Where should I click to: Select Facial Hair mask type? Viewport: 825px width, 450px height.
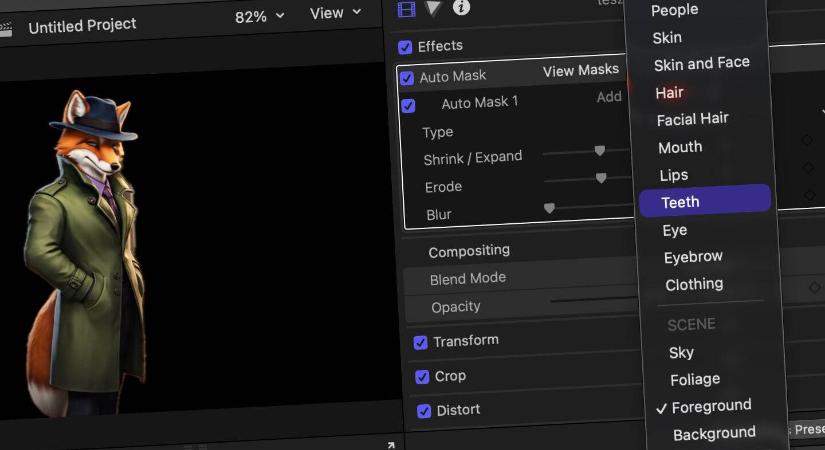point(692,119)
